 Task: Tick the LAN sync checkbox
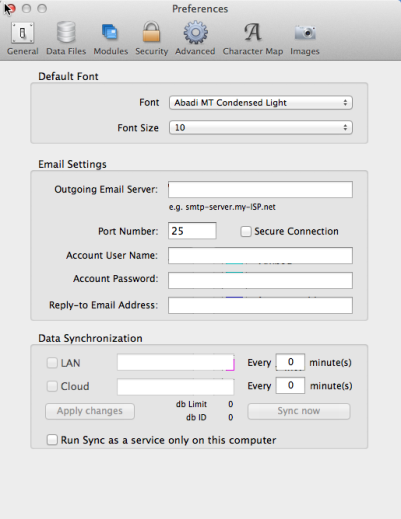pyautogui.click(x=52, y=363)
